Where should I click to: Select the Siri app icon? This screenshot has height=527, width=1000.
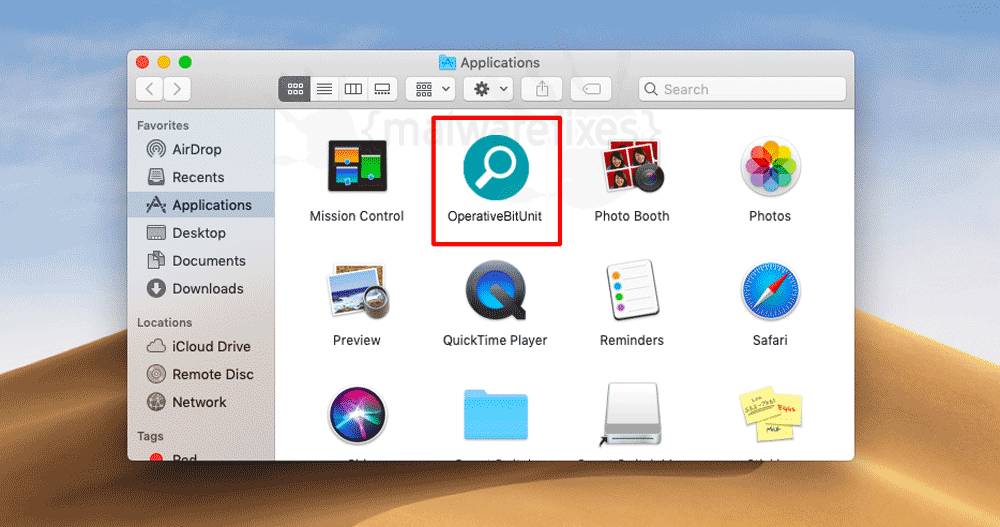coord(357,415)
